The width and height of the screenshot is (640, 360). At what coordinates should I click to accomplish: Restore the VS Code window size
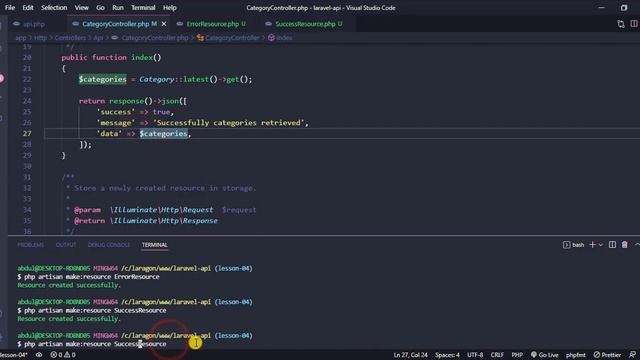(624, 7)
